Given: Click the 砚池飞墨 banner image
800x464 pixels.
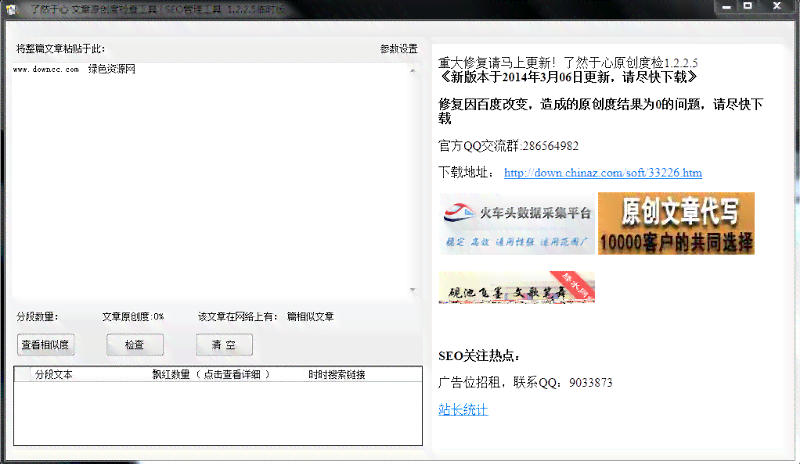Looking at the screenshot, I should [516, 287].
